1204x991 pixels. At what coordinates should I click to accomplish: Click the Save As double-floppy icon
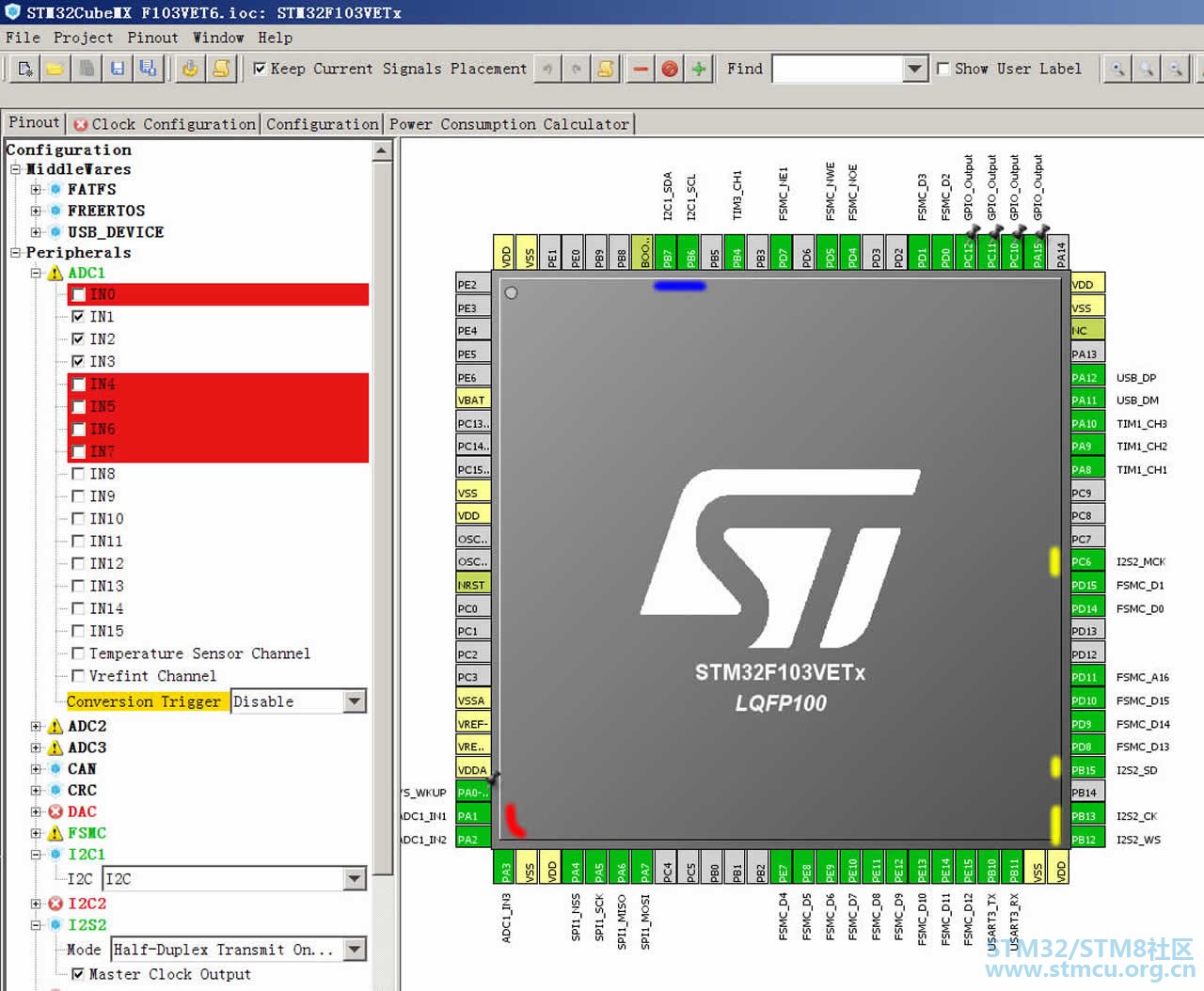(148, 69)
